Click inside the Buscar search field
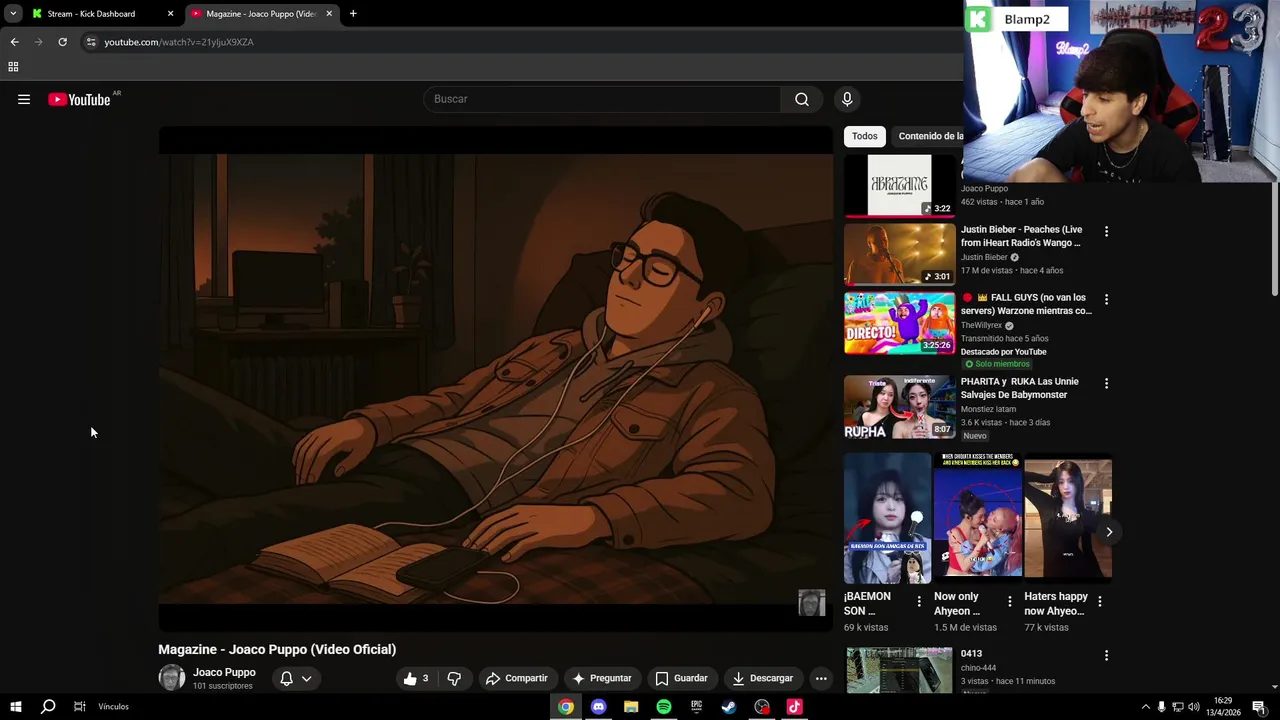This screenshot has width=1280, height=720. coord(602,99)
